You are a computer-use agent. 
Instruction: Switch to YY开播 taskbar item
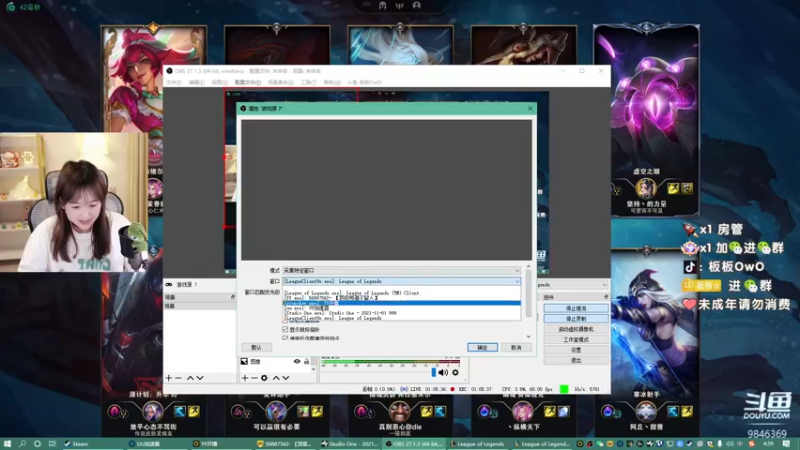222,444
